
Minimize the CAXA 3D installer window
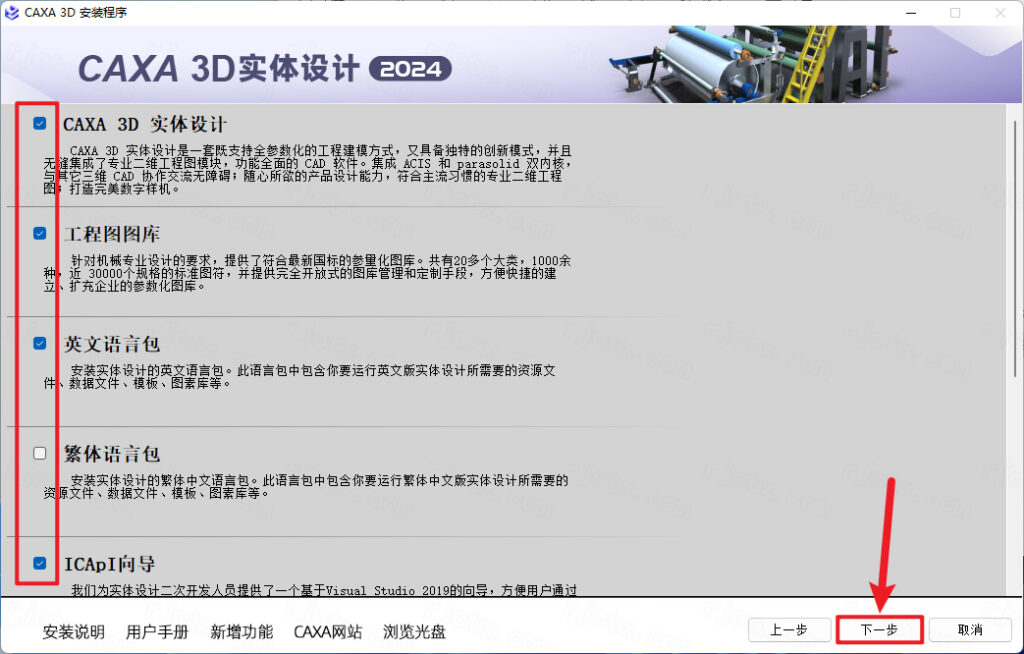910,13
